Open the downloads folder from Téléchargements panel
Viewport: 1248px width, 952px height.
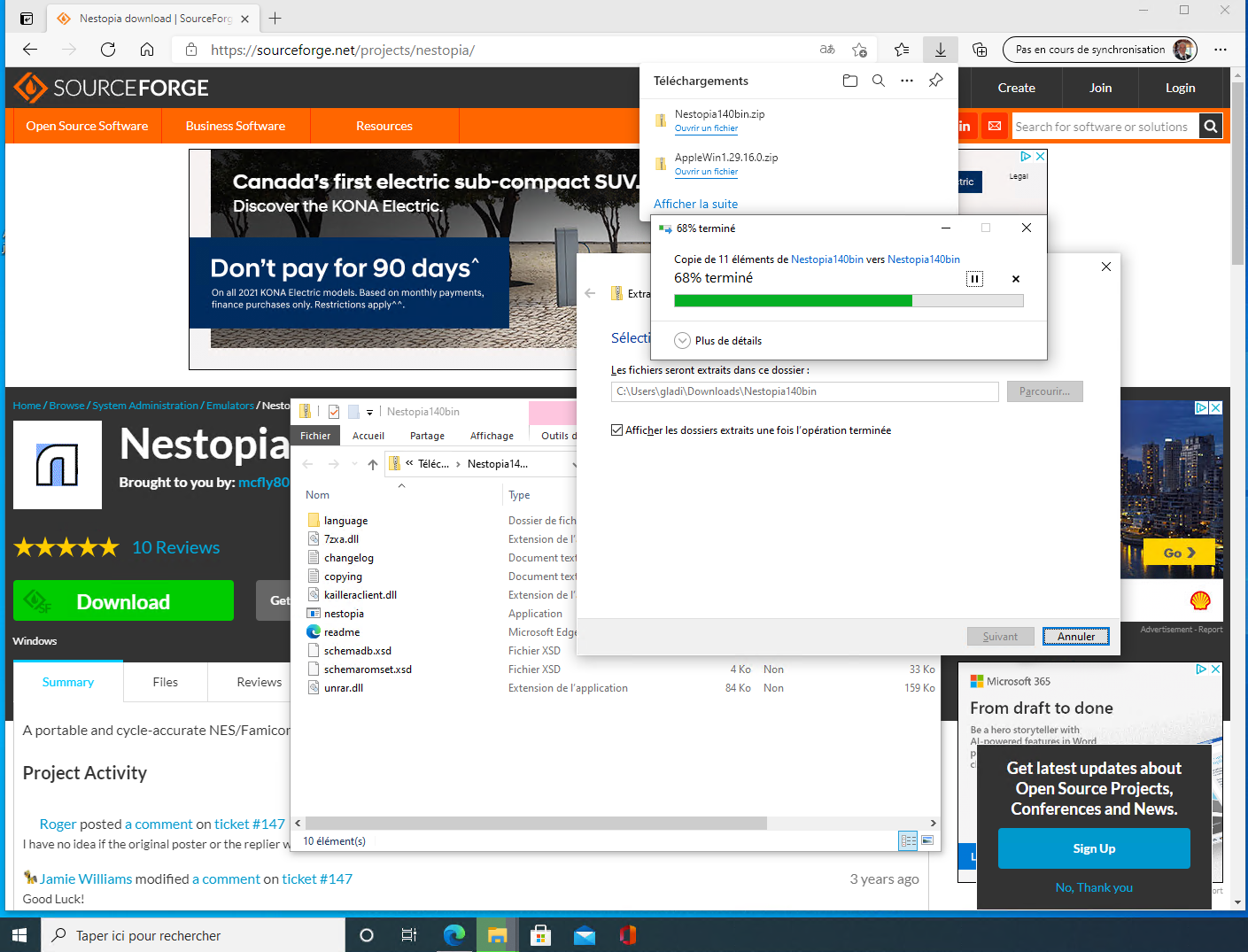(x=850, y=81)
